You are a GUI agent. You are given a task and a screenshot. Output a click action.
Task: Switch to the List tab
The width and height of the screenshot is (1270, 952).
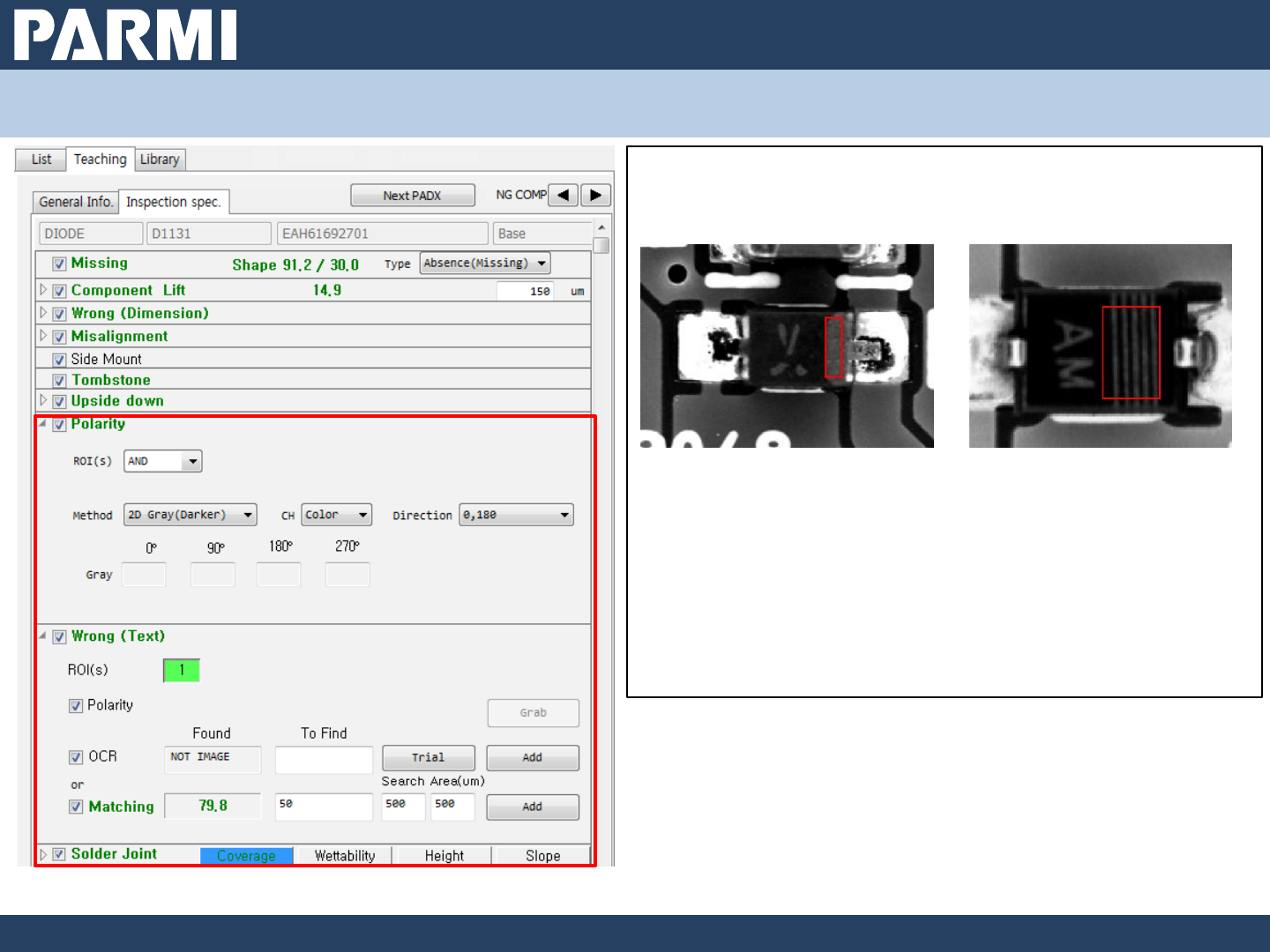pos(41,160)
